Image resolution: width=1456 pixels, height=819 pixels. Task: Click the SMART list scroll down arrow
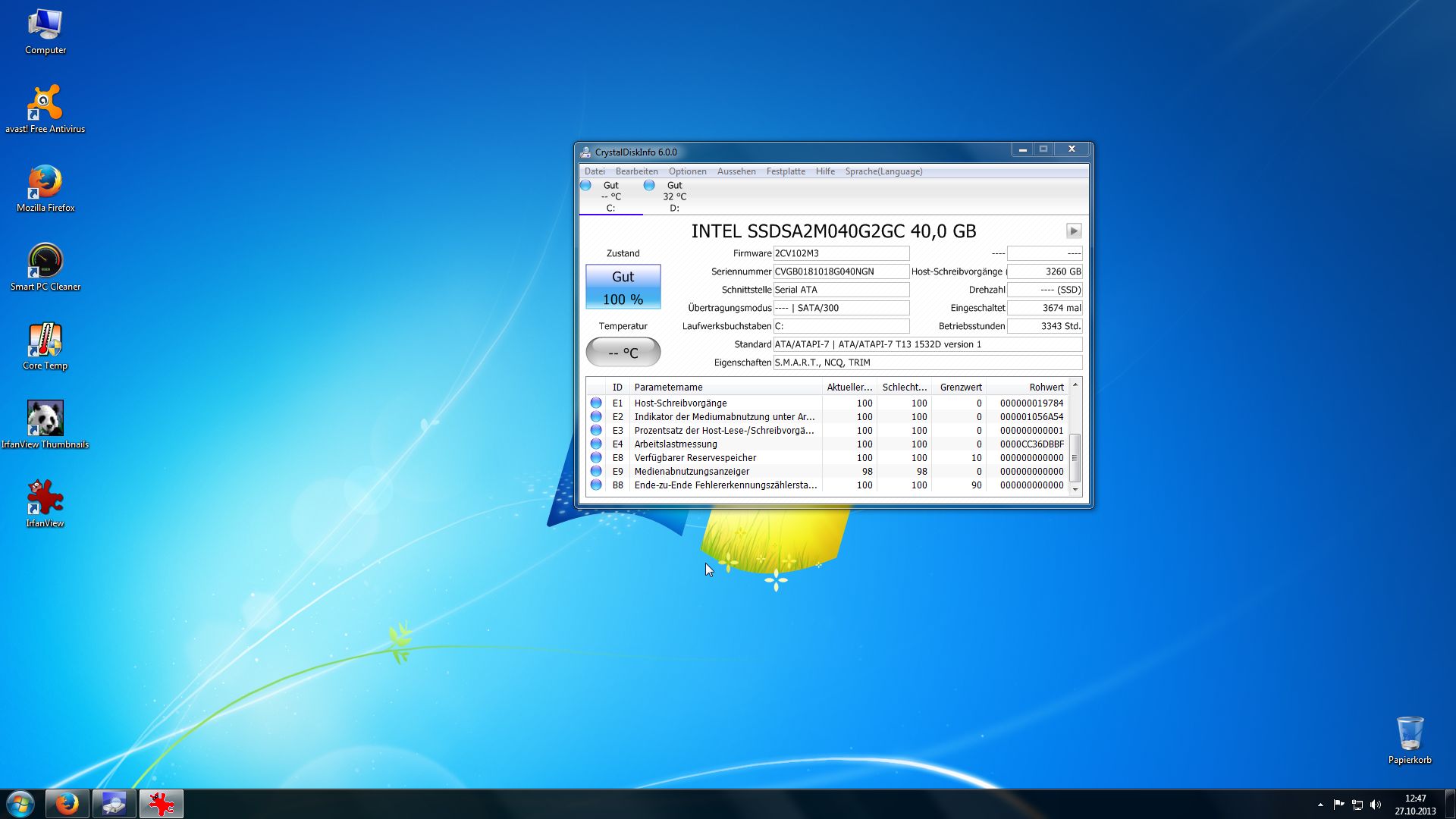[1075, 490]
